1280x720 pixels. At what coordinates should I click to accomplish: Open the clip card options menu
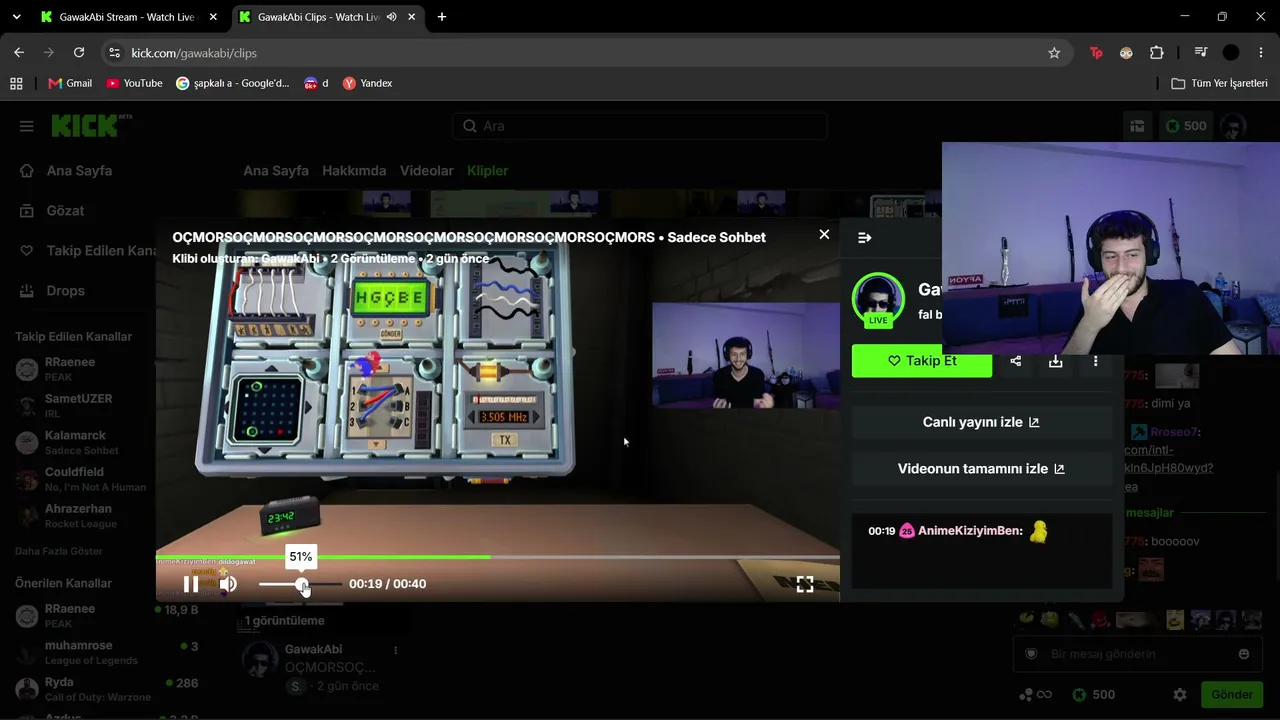(396, 650)
